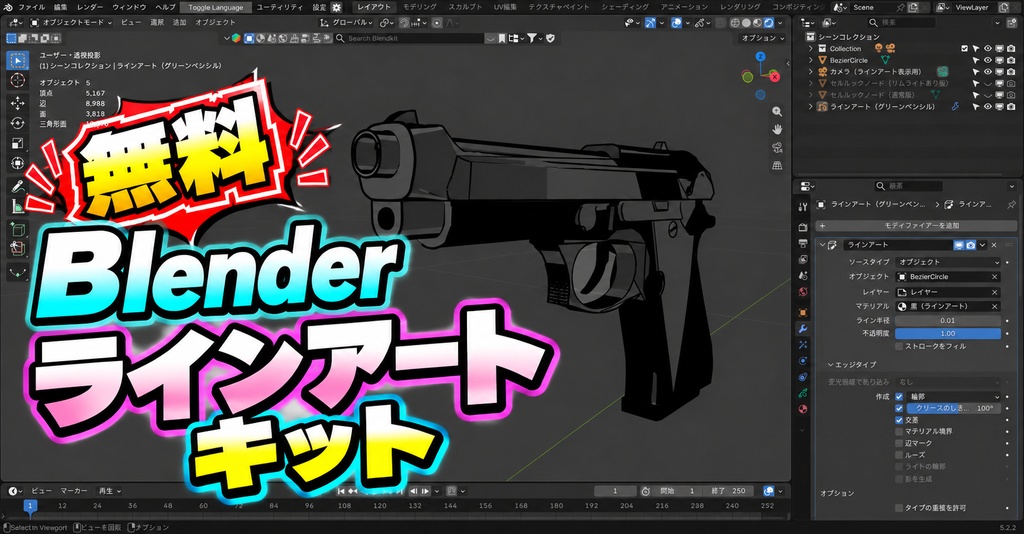Hide the BezierCircle object via eye icon

(x=987, y=60)
